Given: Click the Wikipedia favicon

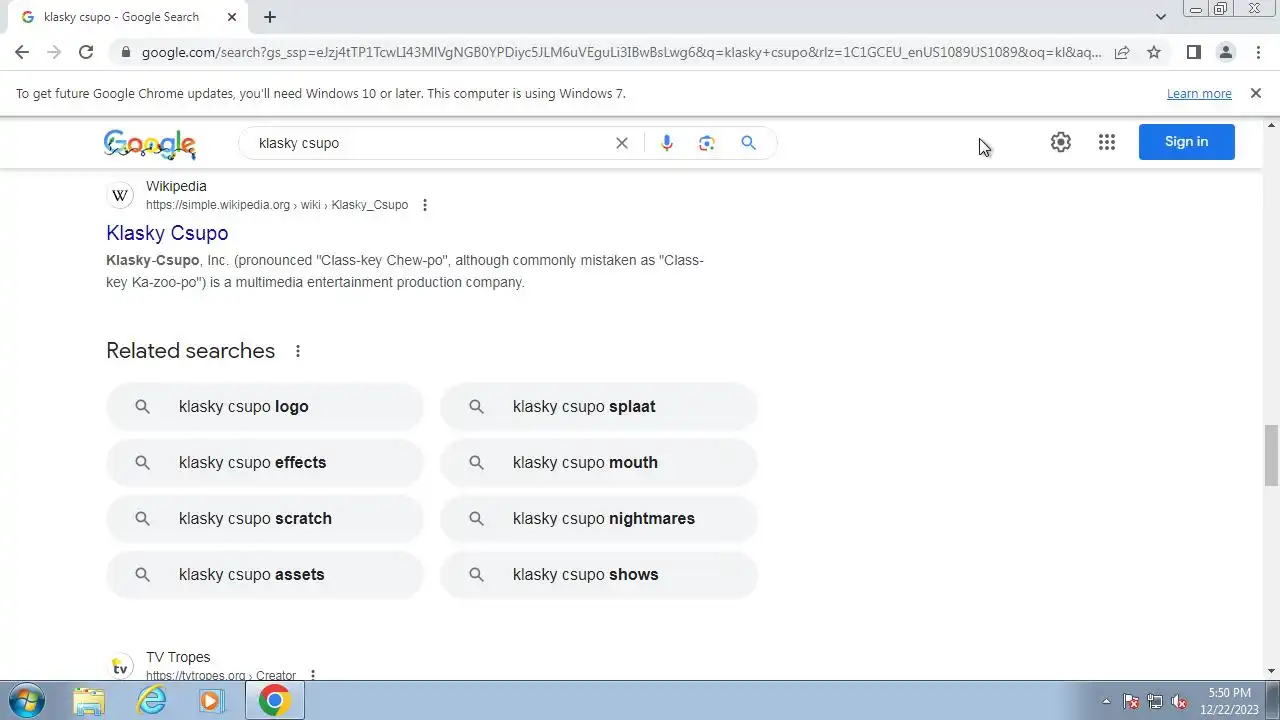Looking at the screenshot, I should [120, 195].
